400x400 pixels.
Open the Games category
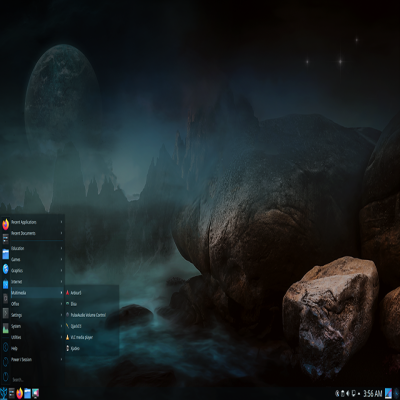pos(37,259)
